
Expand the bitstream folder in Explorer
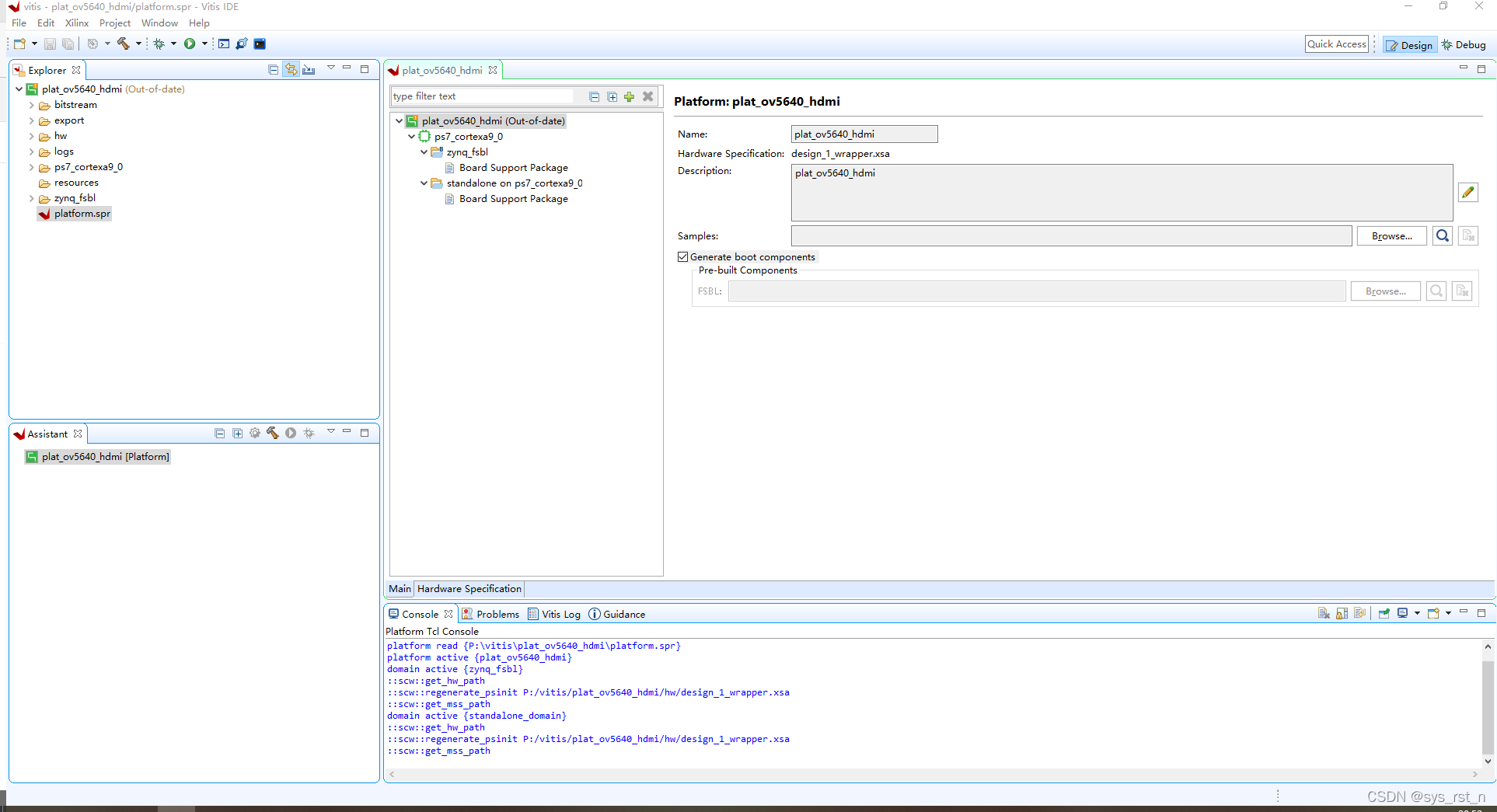32,105
